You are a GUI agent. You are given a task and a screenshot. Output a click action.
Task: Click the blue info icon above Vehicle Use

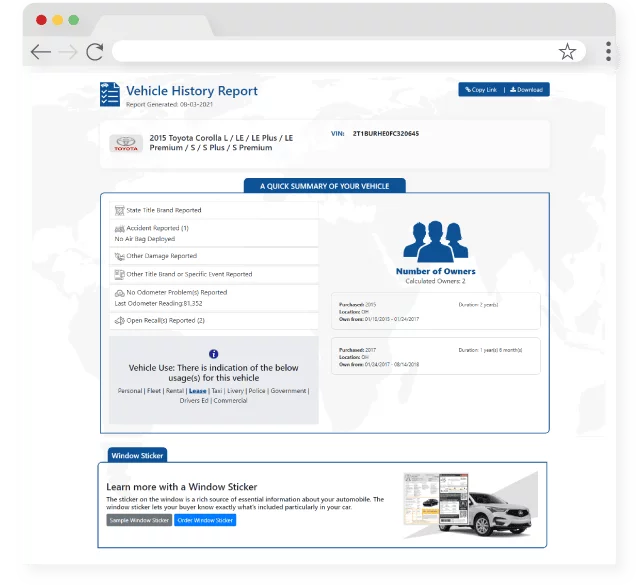(214, 354)
